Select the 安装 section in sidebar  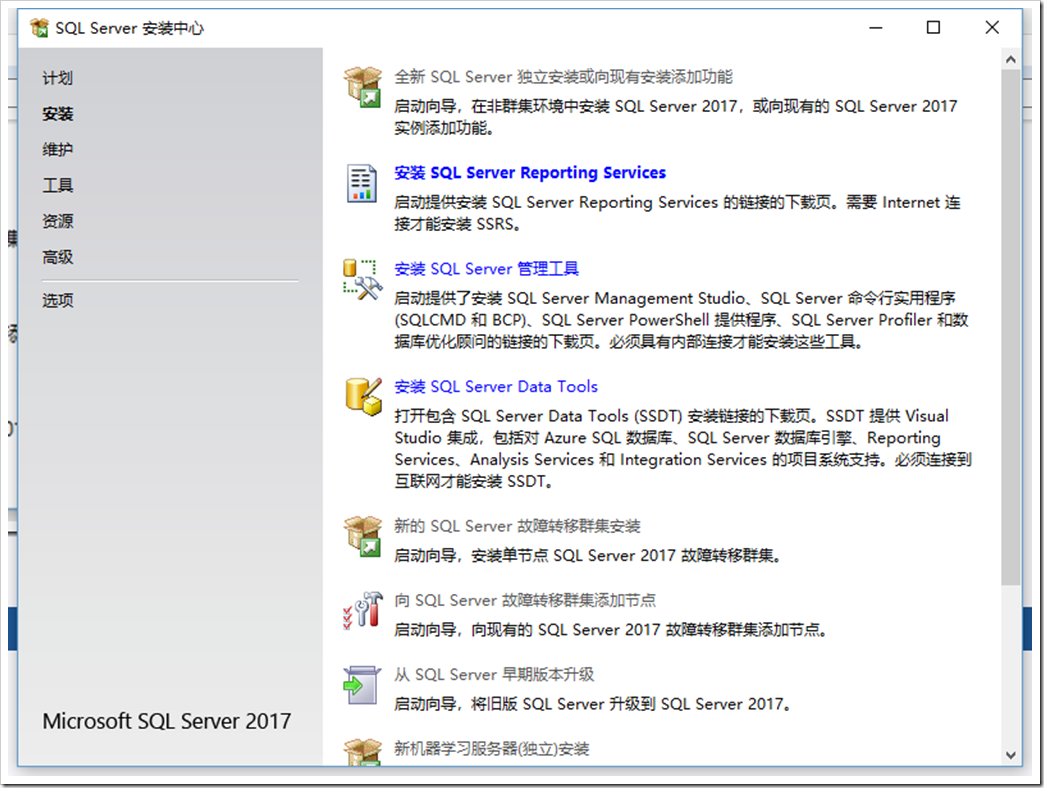pyautogui.click(x=57, y=114)
